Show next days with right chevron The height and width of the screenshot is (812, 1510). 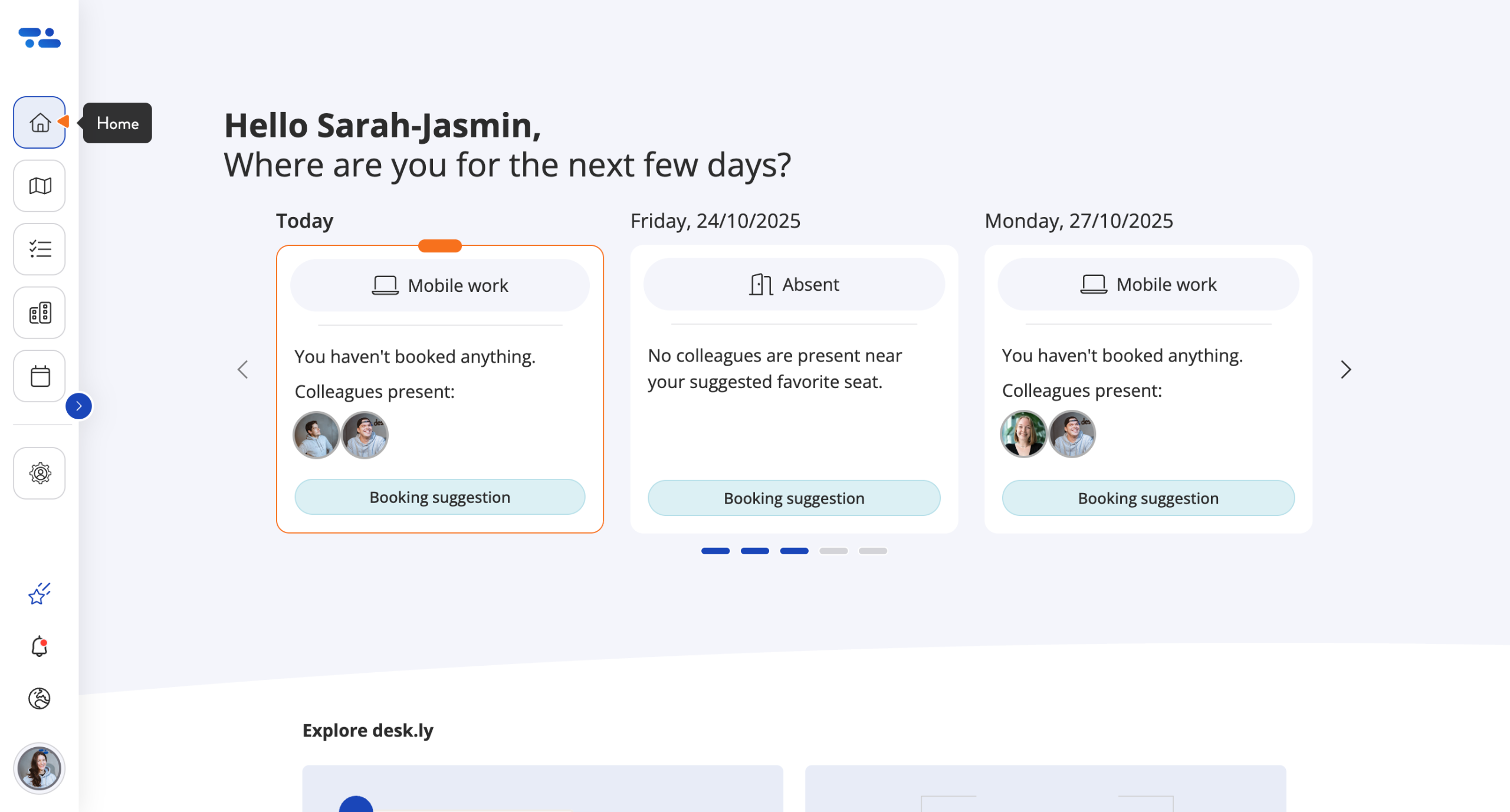(x=1345, y=370)
